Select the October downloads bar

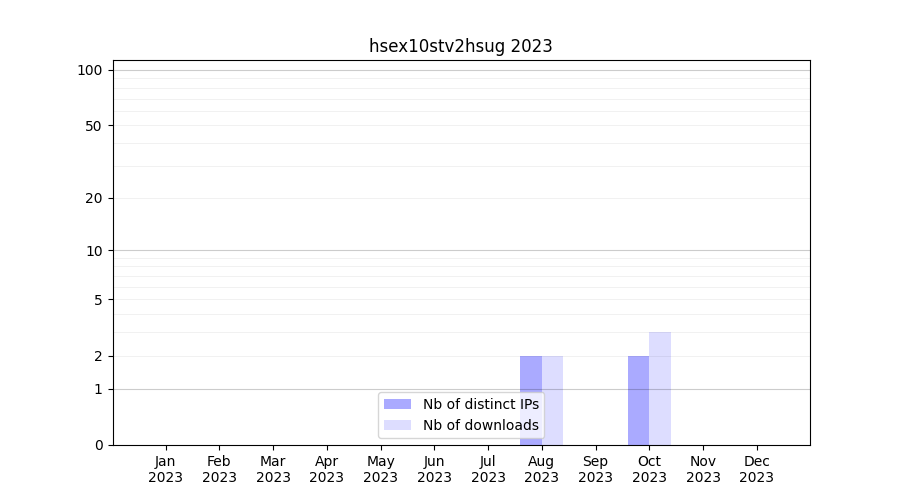click(660, 388)
